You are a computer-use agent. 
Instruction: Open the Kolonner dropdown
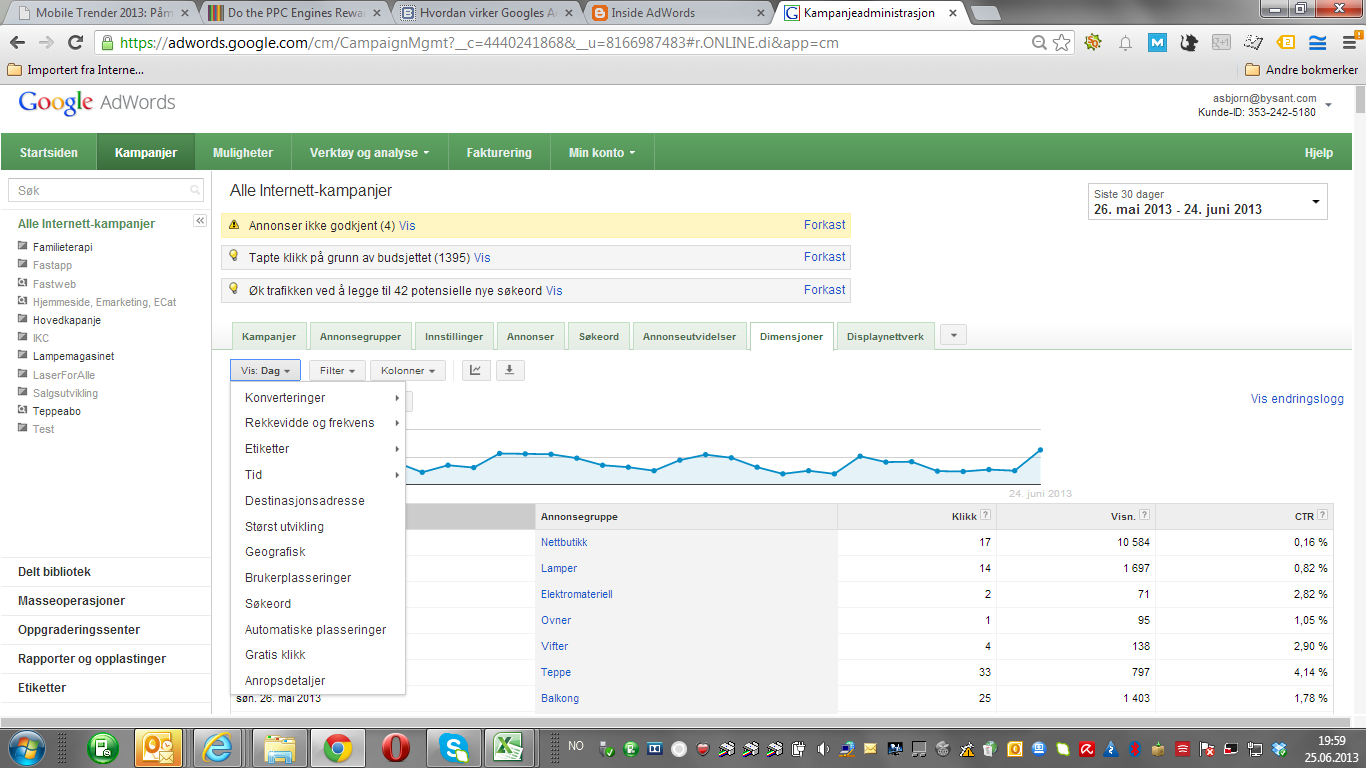[x=408, y=370]
